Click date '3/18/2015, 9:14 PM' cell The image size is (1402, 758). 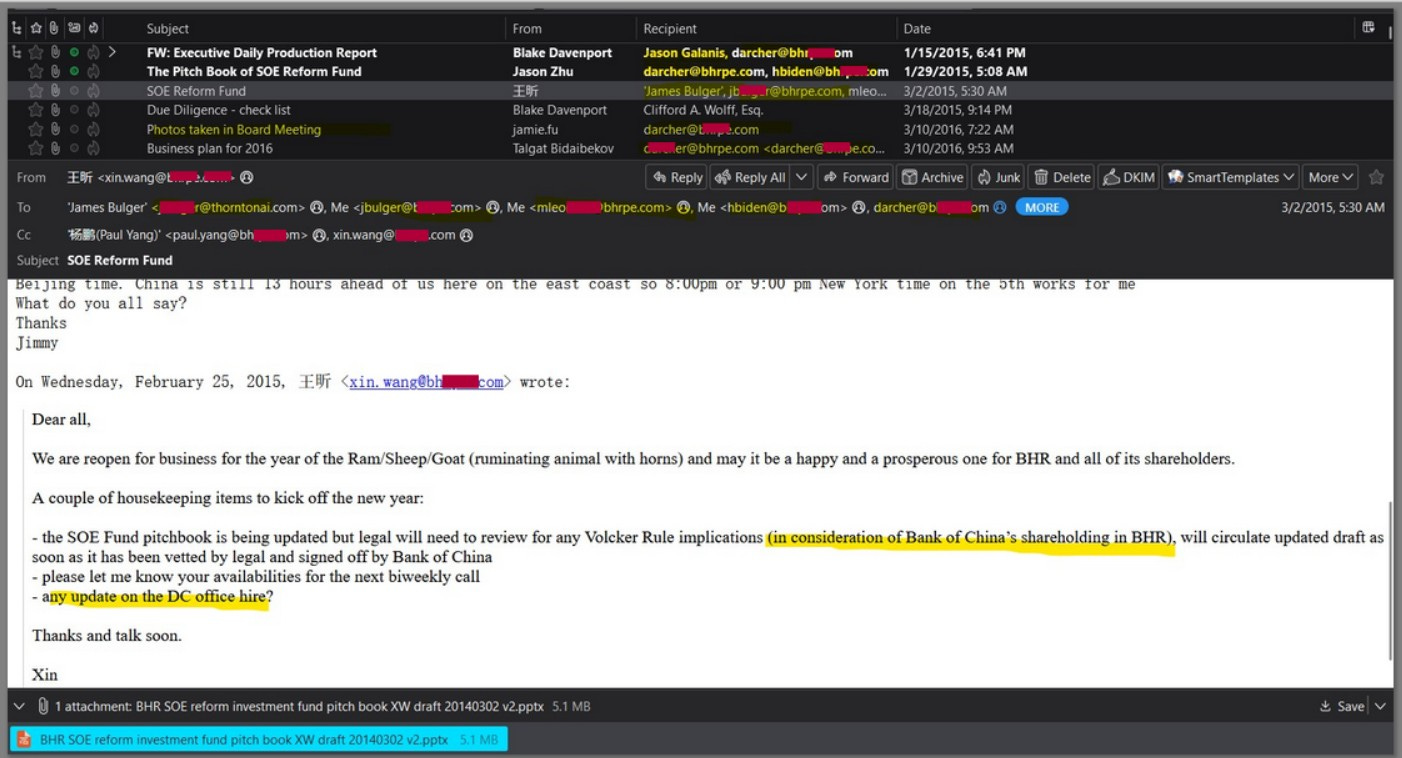click(958, 110)
